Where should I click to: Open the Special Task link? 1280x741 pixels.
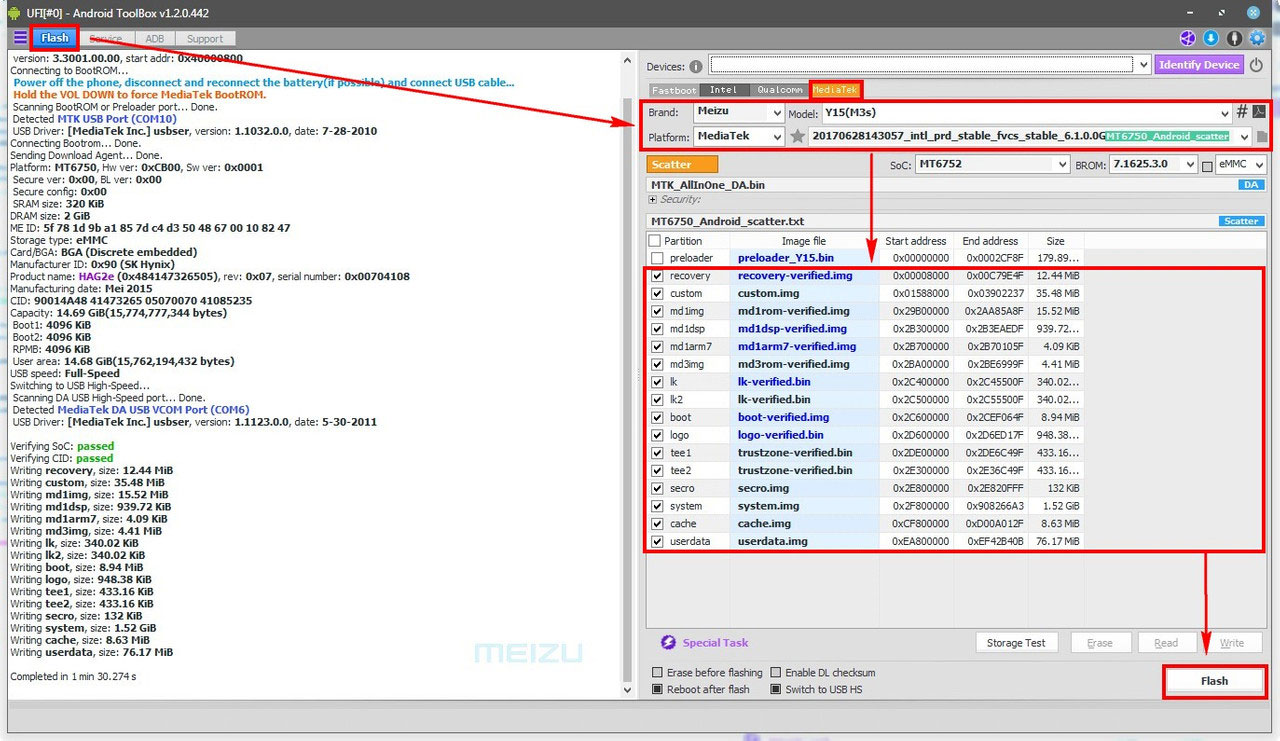715,643
